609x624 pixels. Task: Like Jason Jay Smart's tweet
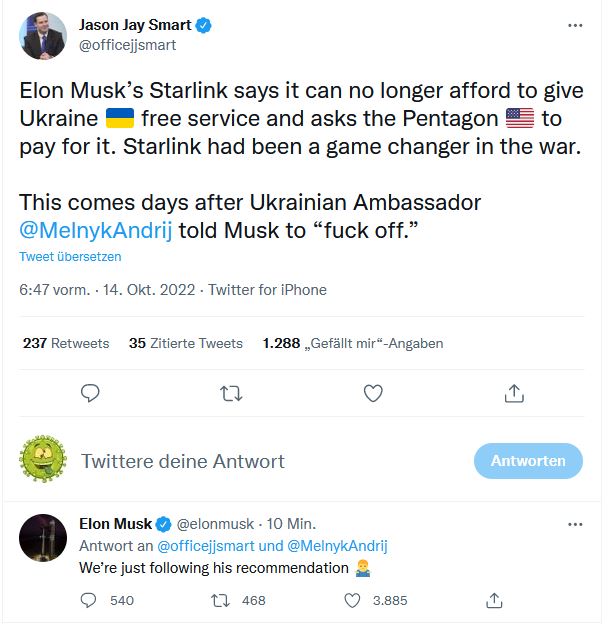pyautogui.click(x=373, y=394)
